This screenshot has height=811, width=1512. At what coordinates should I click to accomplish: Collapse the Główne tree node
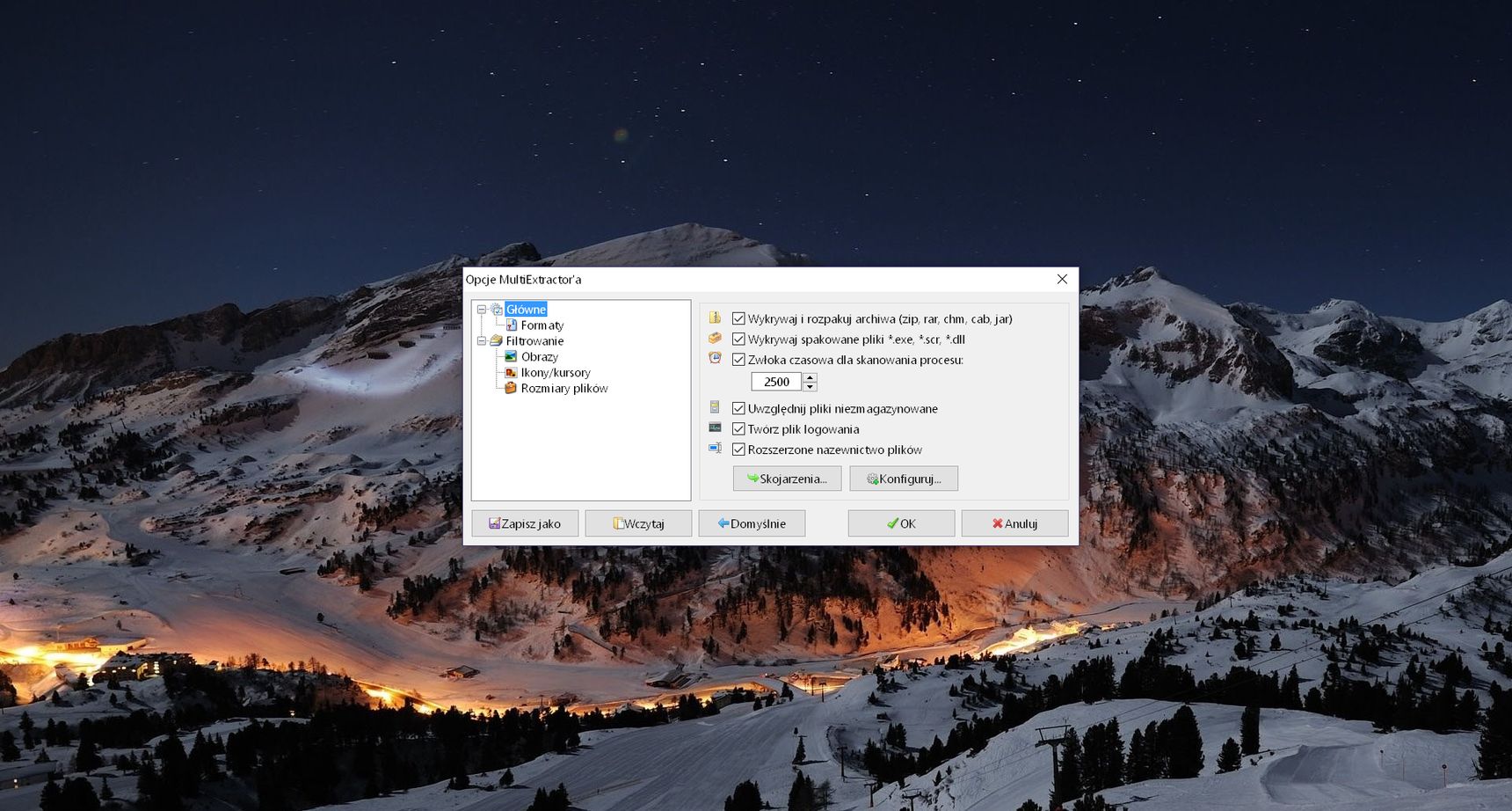point(482,310)
